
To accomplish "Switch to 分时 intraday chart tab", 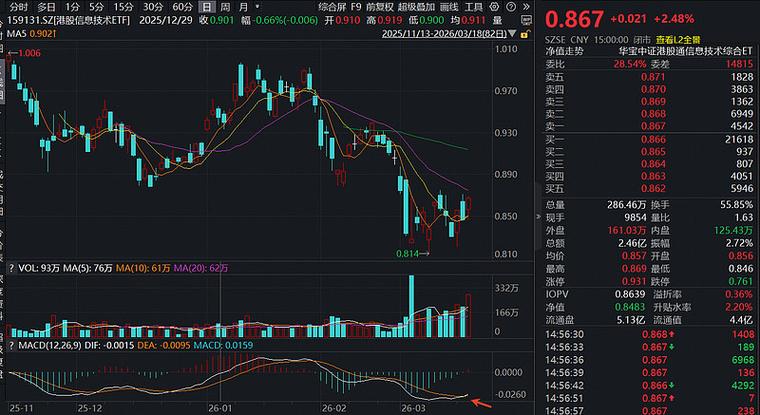I will point(19,7).
